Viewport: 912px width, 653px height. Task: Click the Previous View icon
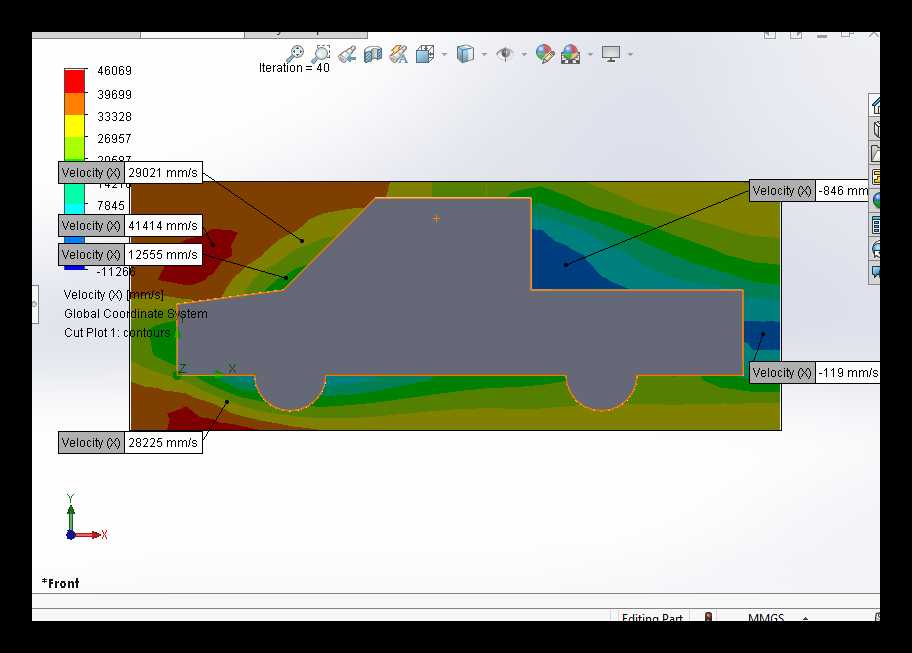coord(347,55)
